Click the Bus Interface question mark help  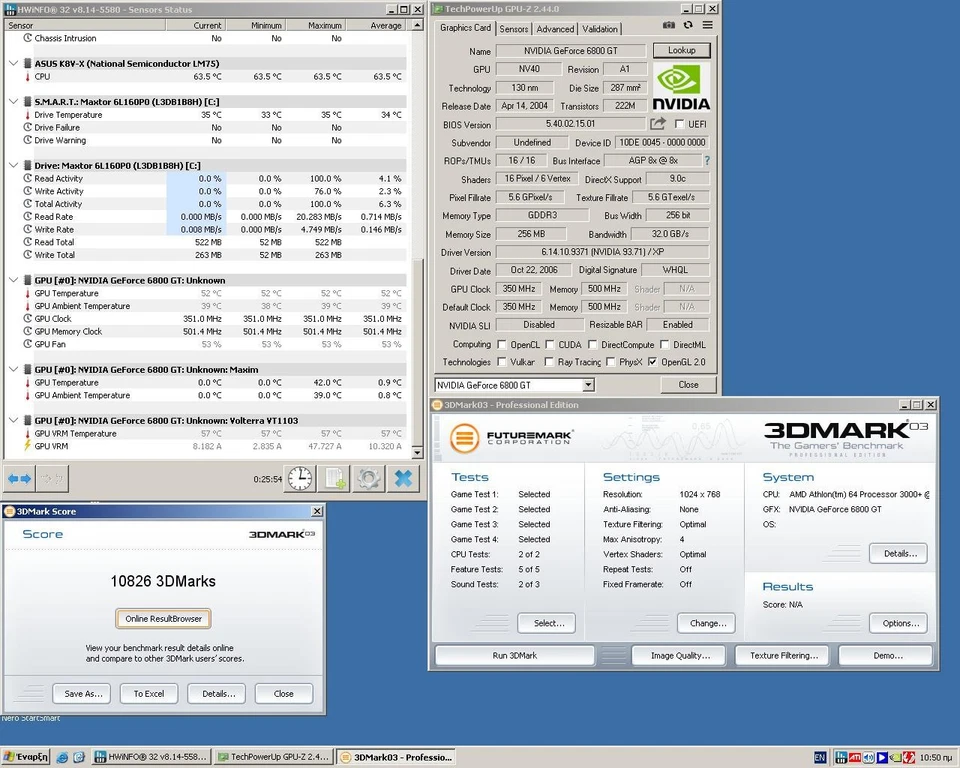click(x=707, y=160)
